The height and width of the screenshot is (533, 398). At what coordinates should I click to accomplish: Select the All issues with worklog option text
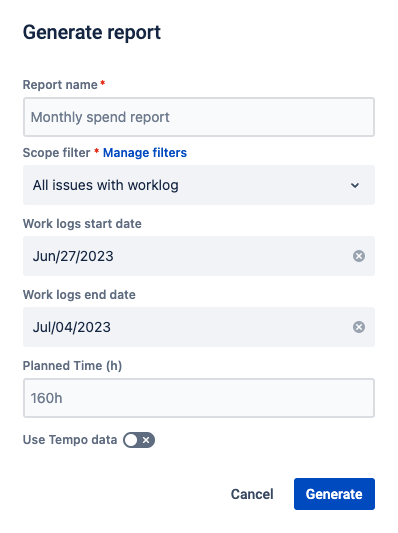click(105, 185)
